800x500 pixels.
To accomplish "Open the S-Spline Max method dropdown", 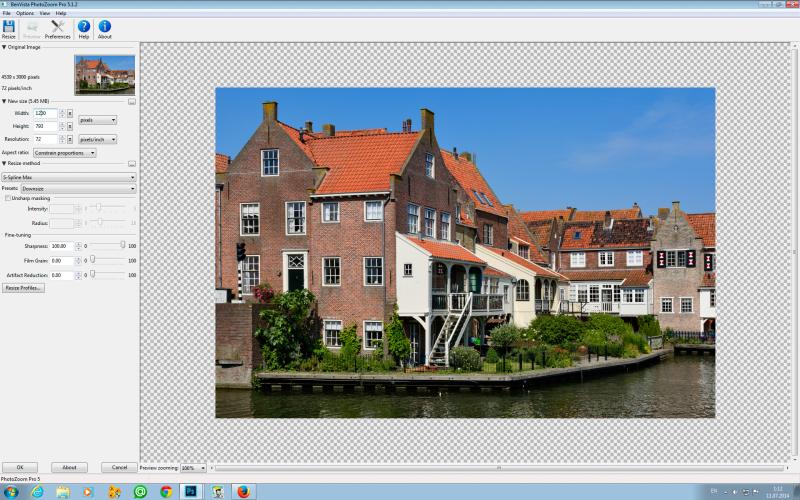I will [69, 177].
